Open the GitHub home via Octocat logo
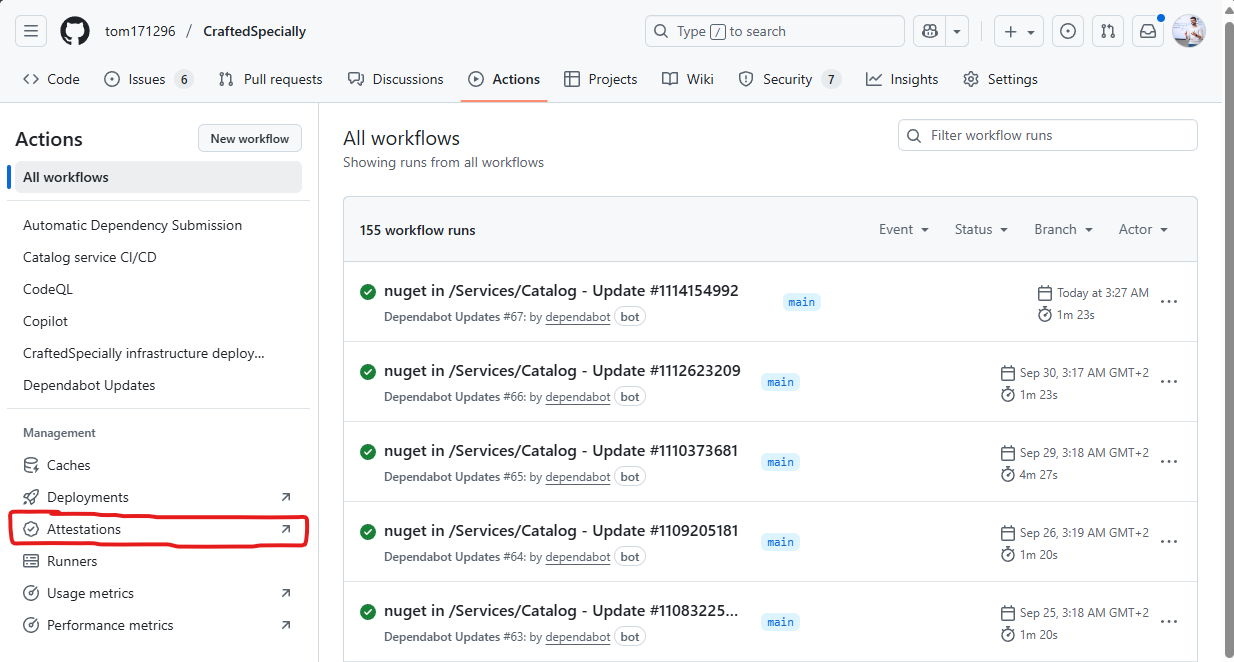The height and width of the screenshot is (662, 1234). pos(74,31)
